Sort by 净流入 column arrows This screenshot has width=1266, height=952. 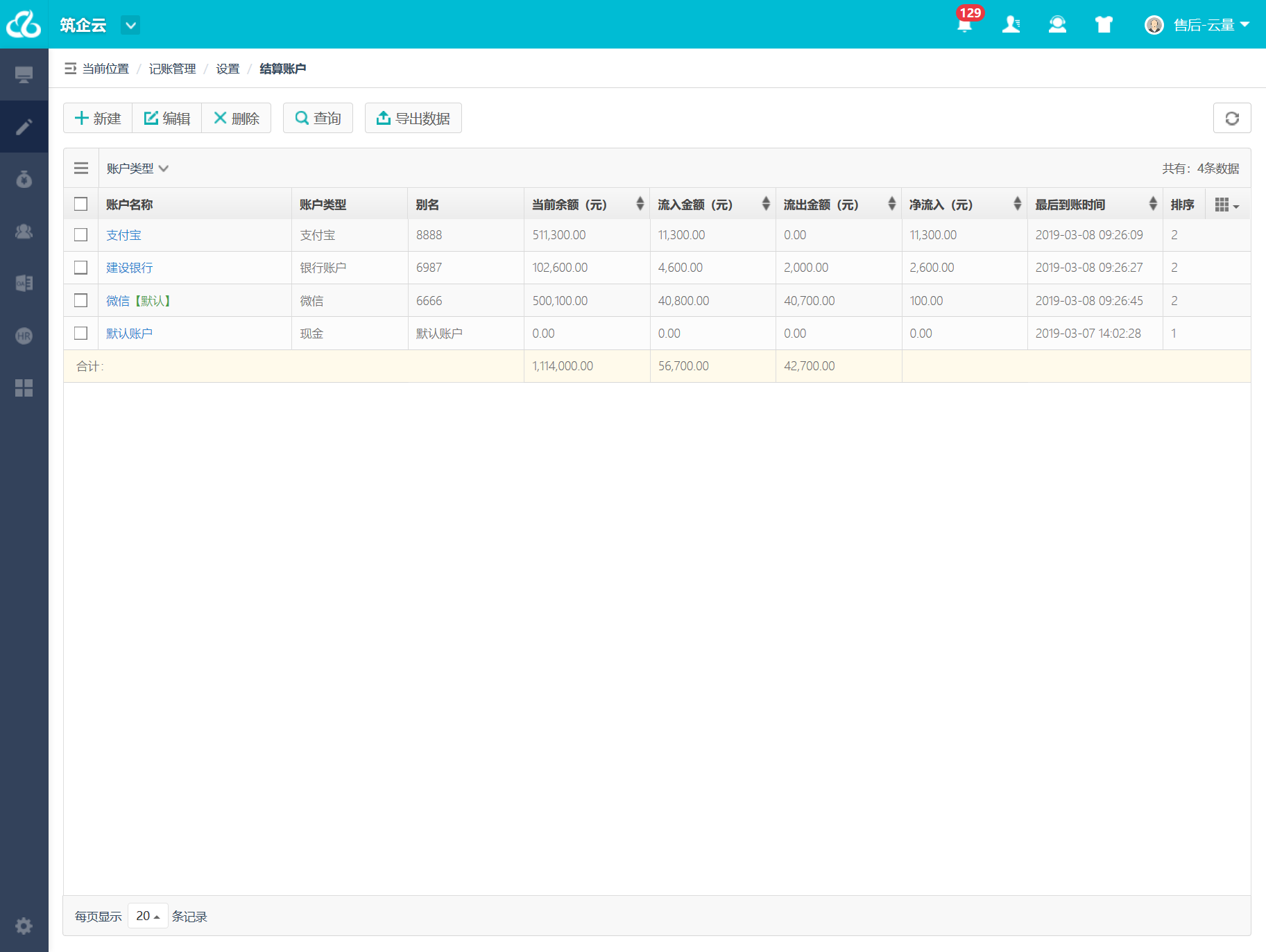1018,204
